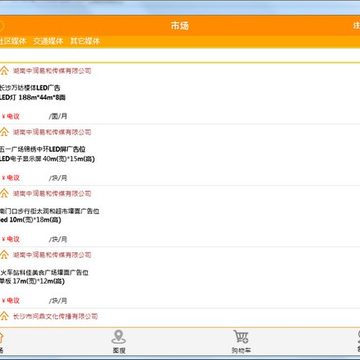Click the /面/月 unit label
The width and height of the screenshot is (360, 360).
pos(58,116)
